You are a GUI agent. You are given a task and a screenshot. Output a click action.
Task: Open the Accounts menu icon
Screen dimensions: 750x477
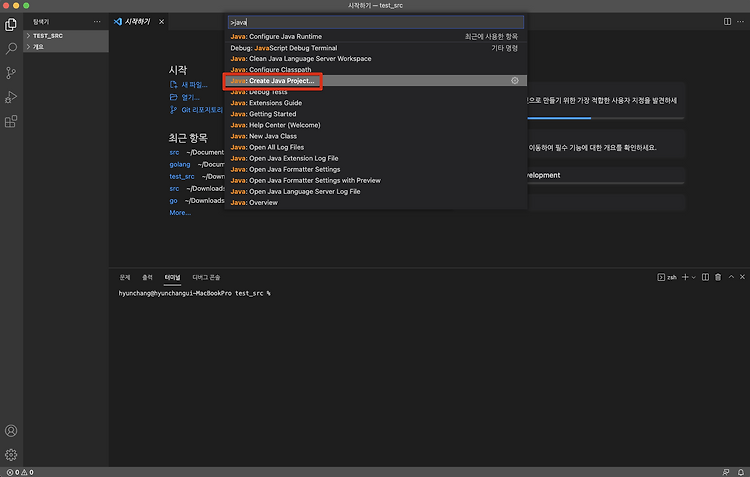pos(11,431)
